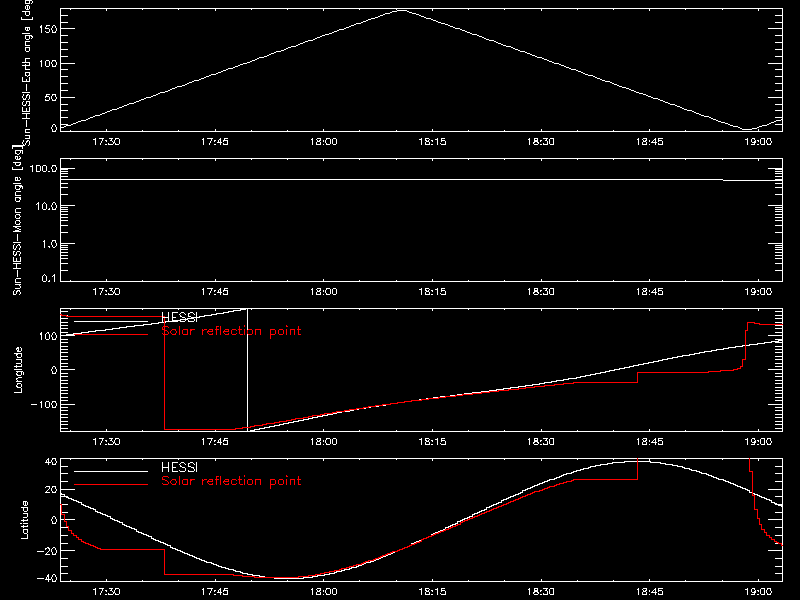Click the 10.0 tick on Moon angle axis
The width and height of the screenshot is (800, 600).
[46, 207]
